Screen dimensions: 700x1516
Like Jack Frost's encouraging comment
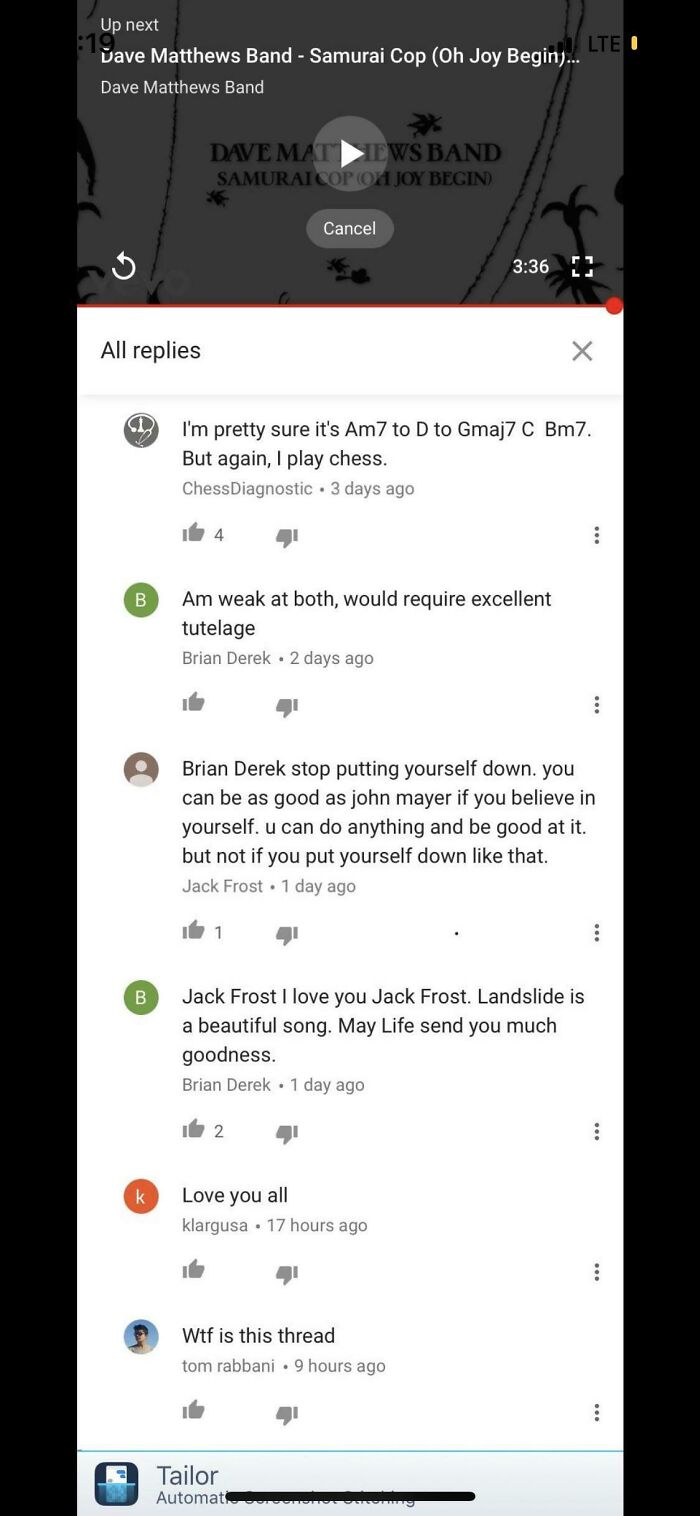click(193, 931)
